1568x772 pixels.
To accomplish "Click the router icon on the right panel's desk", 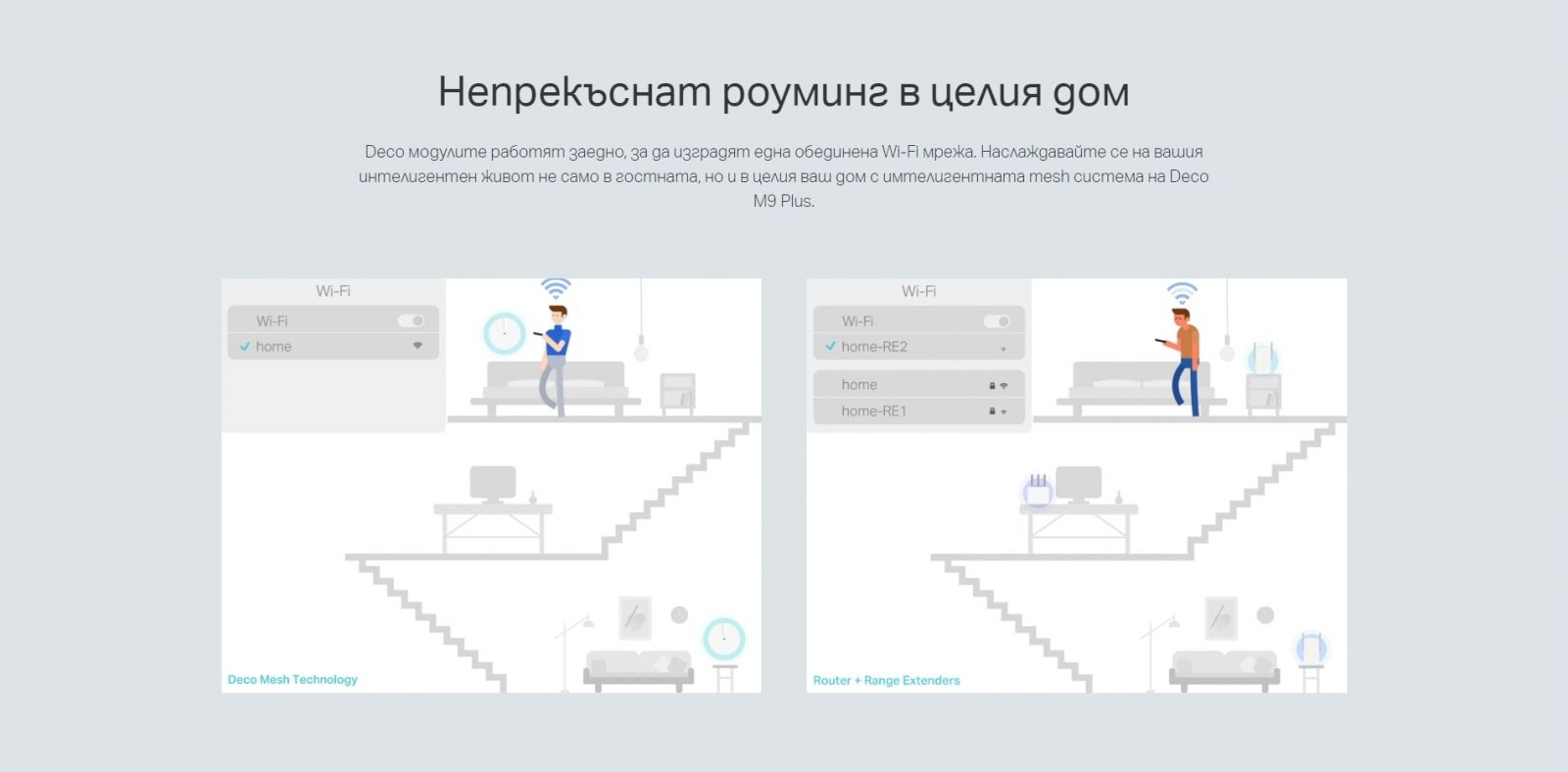I will click(x=1039, y=492).
